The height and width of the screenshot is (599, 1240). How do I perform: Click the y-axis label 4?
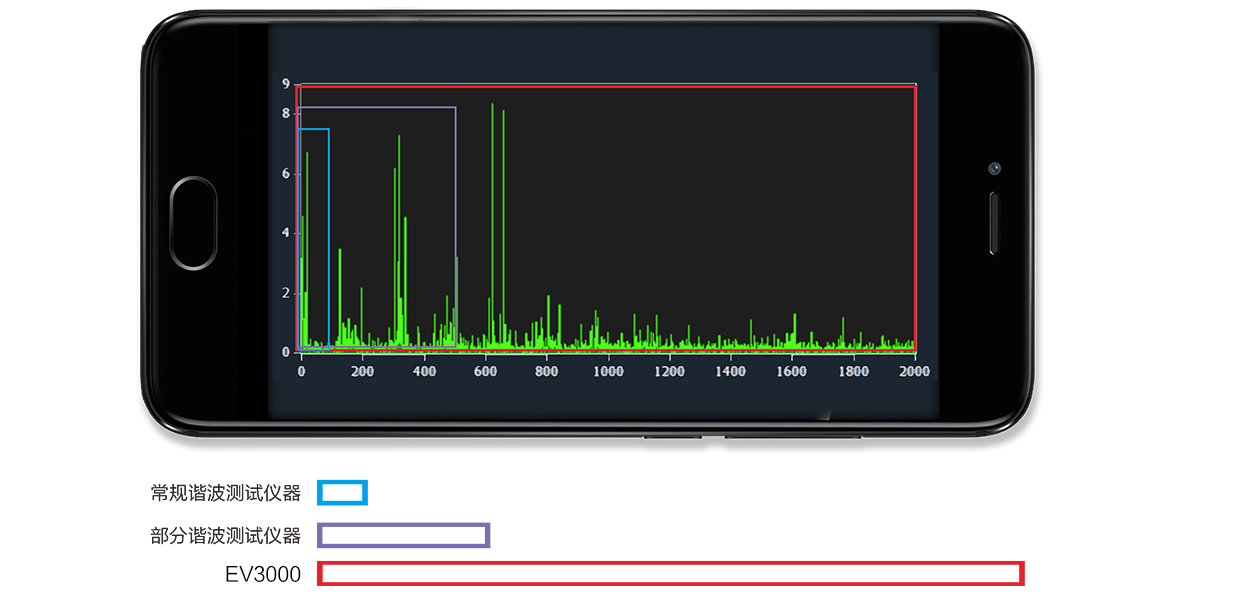pyautogui.click(x=285, y=233)
